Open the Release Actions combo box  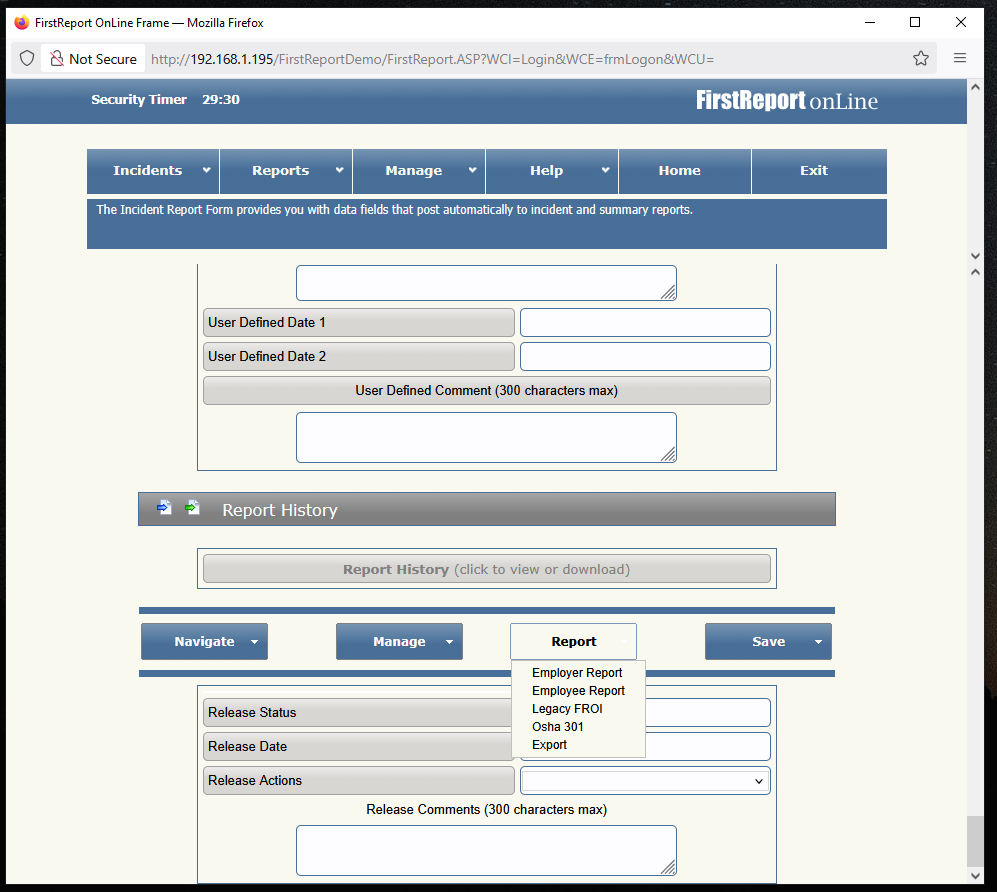[x=645, y=781]
